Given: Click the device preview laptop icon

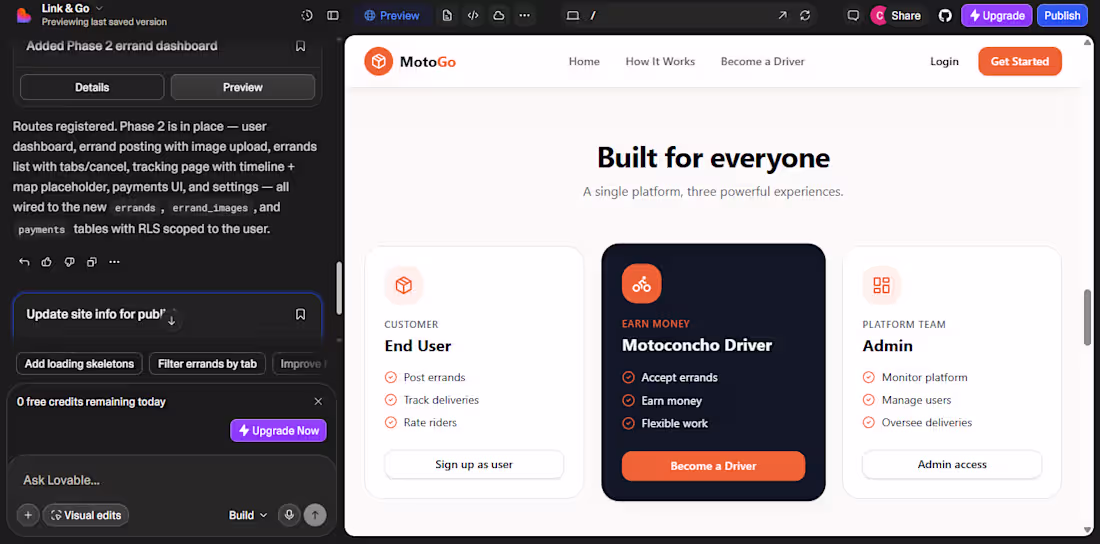Looking at the screenshot, I should [x=572, y=15].
